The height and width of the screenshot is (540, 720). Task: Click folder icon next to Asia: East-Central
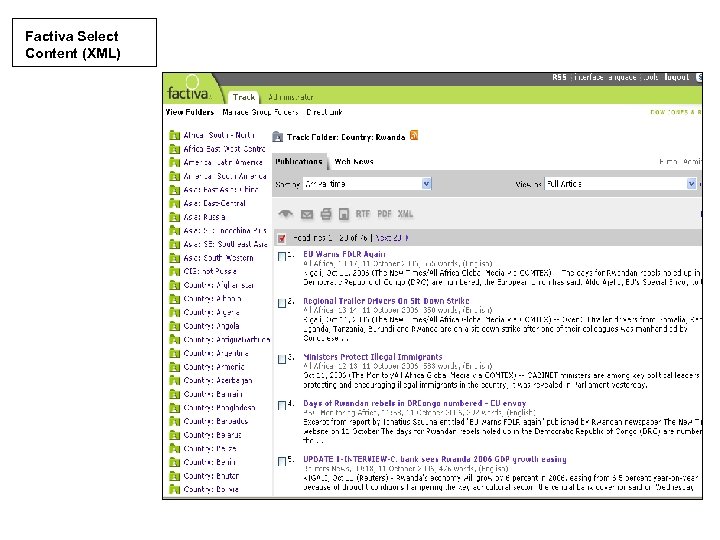pos(174,203)
